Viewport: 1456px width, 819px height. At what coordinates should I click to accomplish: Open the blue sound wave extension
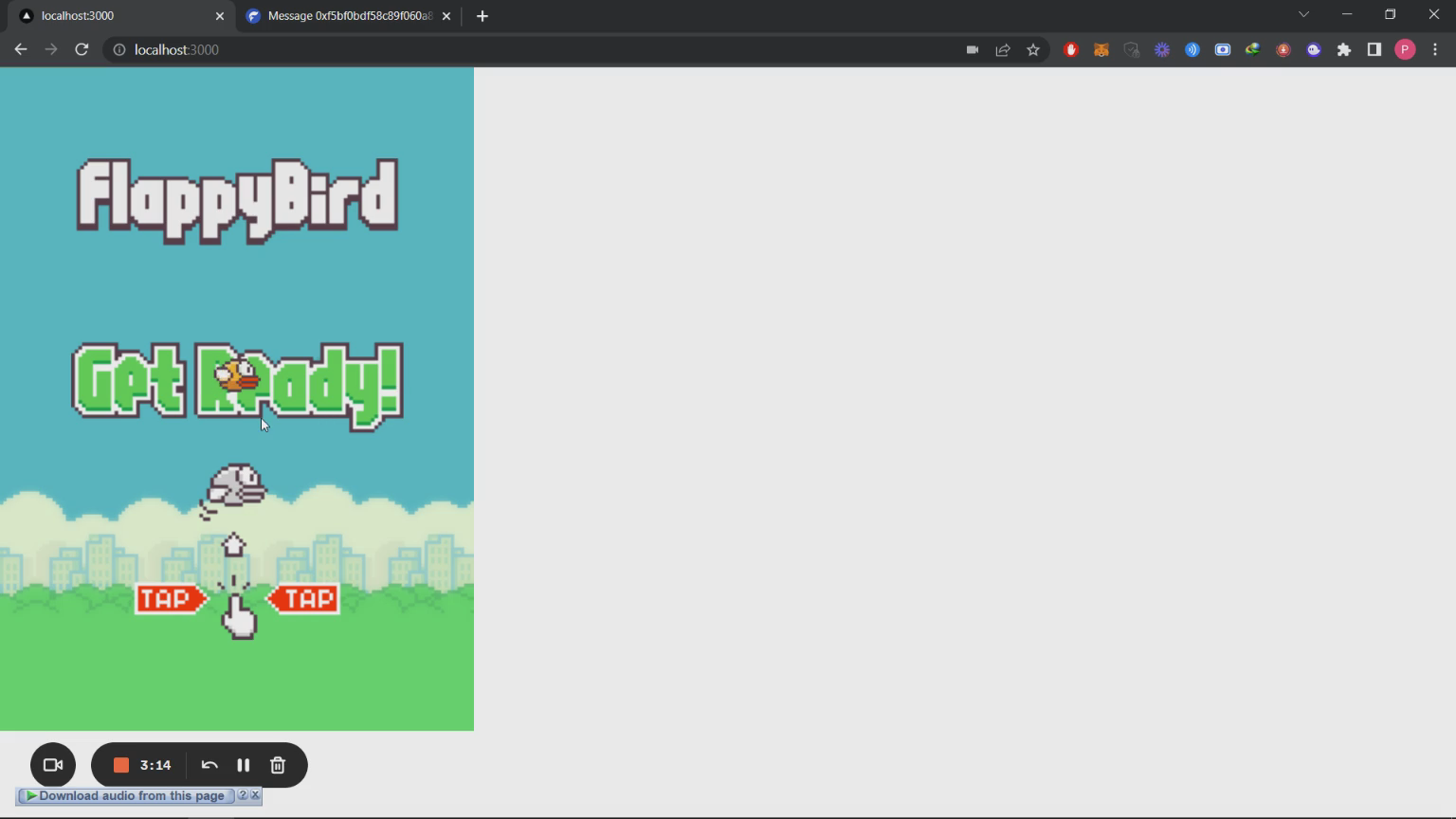(x=1192, y=49)
